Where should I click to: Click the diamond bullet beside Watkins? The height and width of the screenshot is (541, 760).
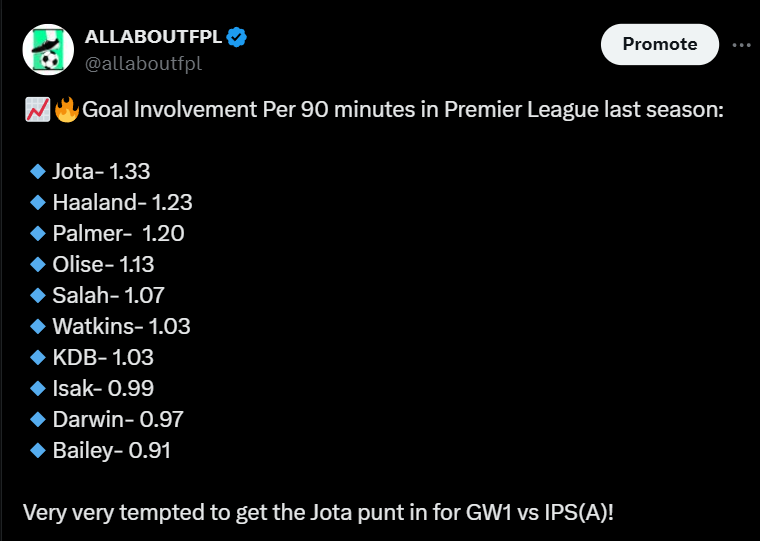(38, 326)
